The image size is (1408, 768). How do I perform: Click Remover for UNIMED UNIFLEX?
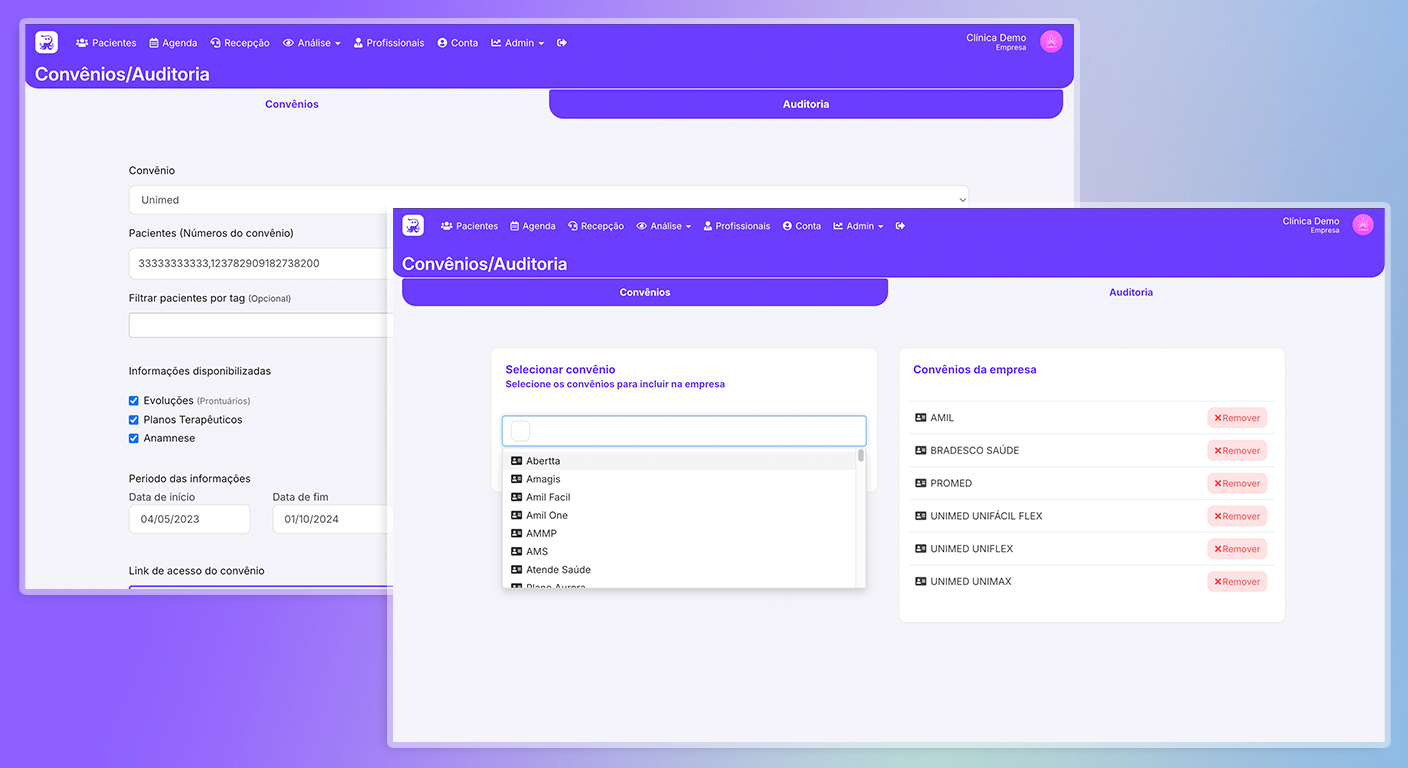click(1236, 548)
